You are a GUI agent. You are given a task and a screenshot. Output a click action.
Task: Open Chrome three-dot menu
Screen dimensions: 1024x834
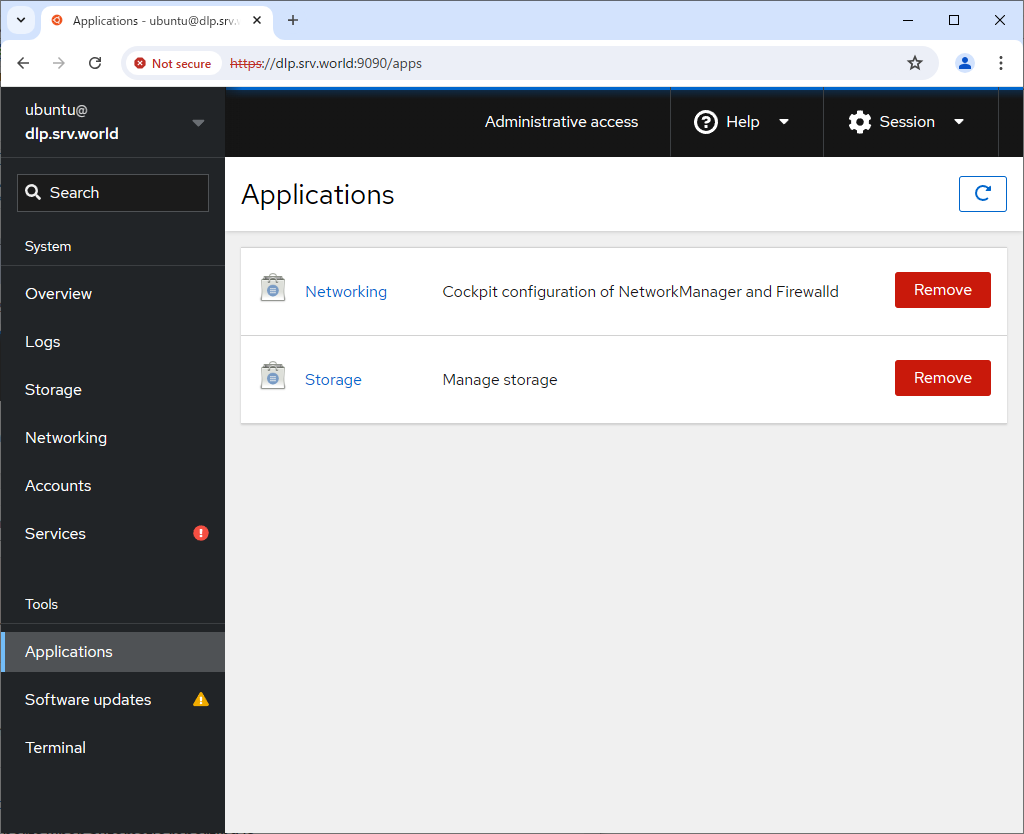(1000, 63)
